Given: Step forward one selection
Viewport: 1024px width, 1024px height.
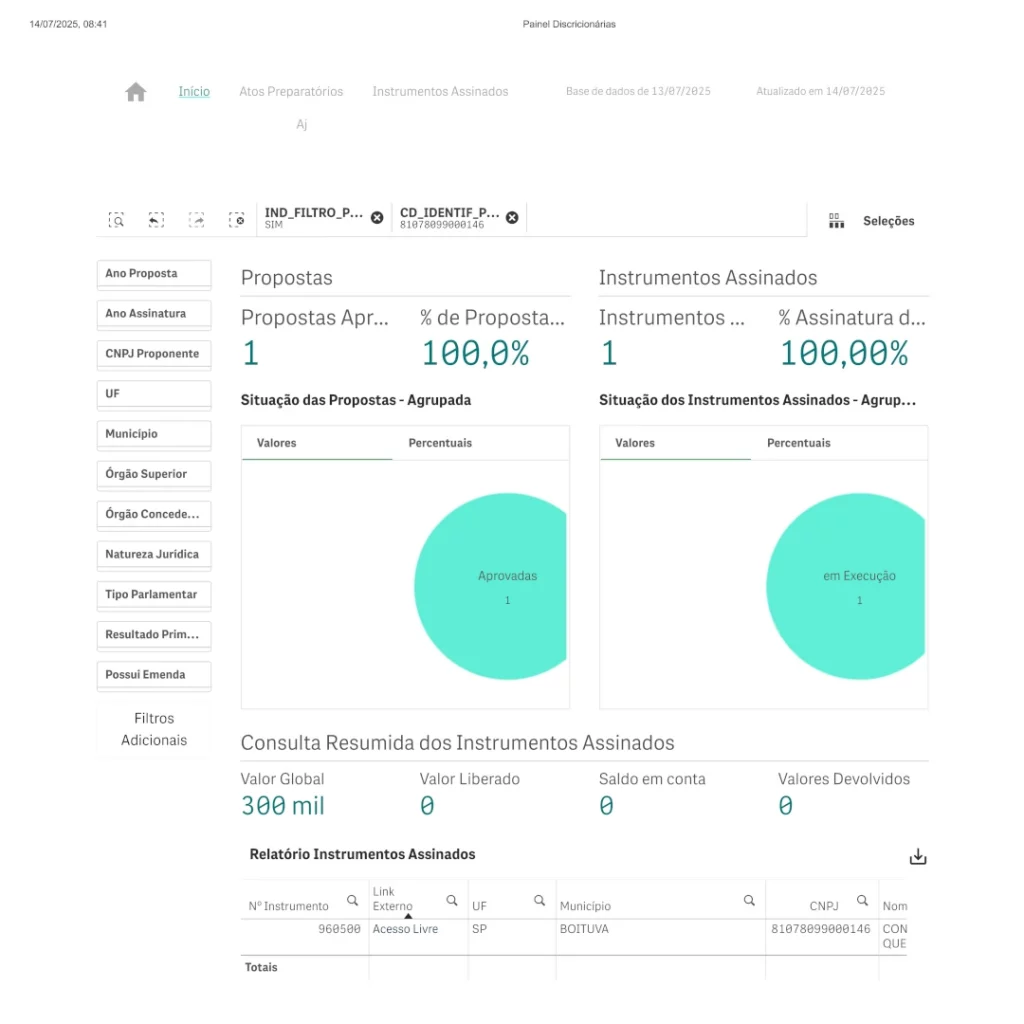Looking at the screenshot, I should point(197,220).
